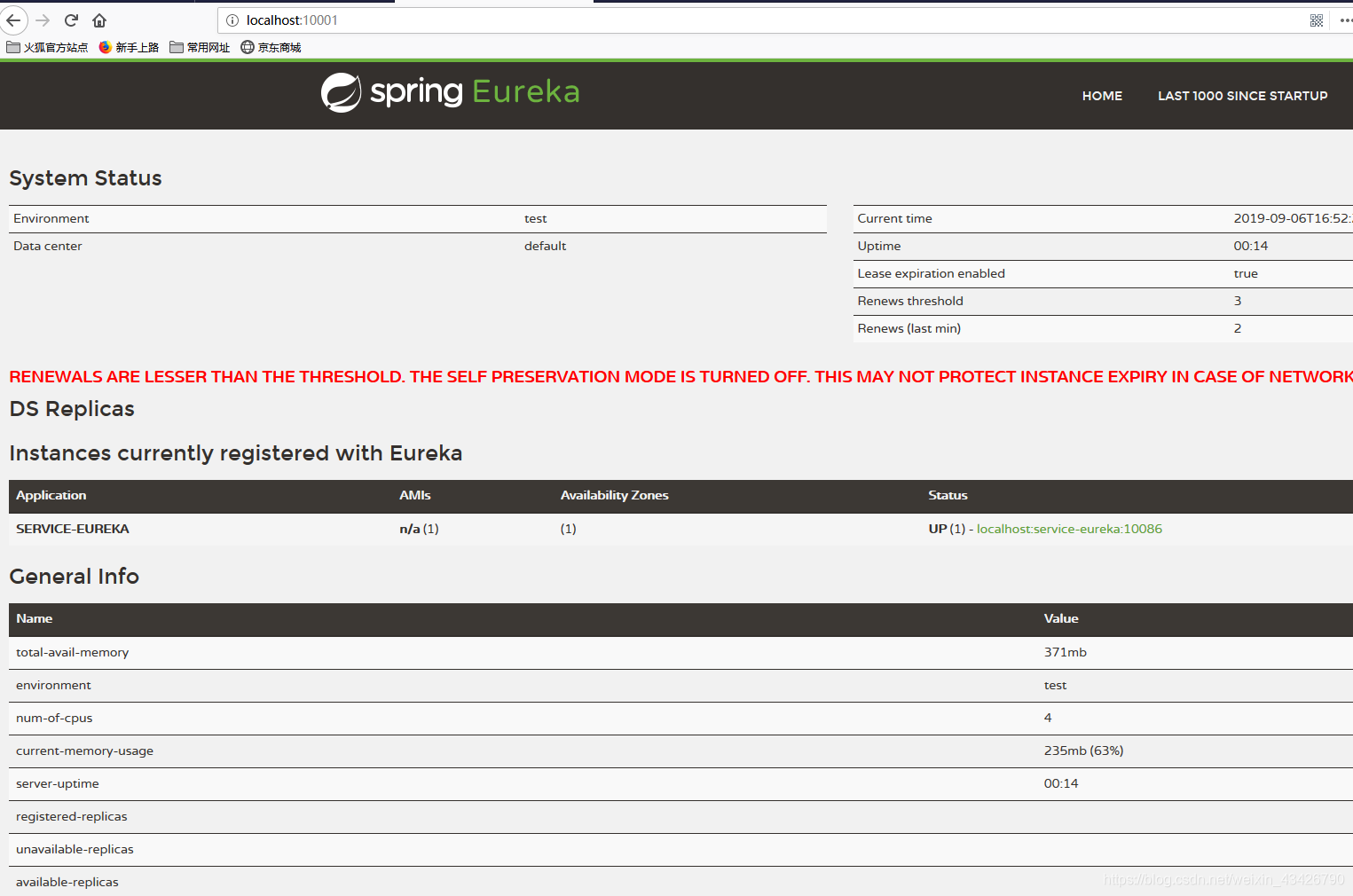This screenshot has height=896, width=1353.
Task: Open the 常用网址 bookmark folder
Action: point(200,48)
